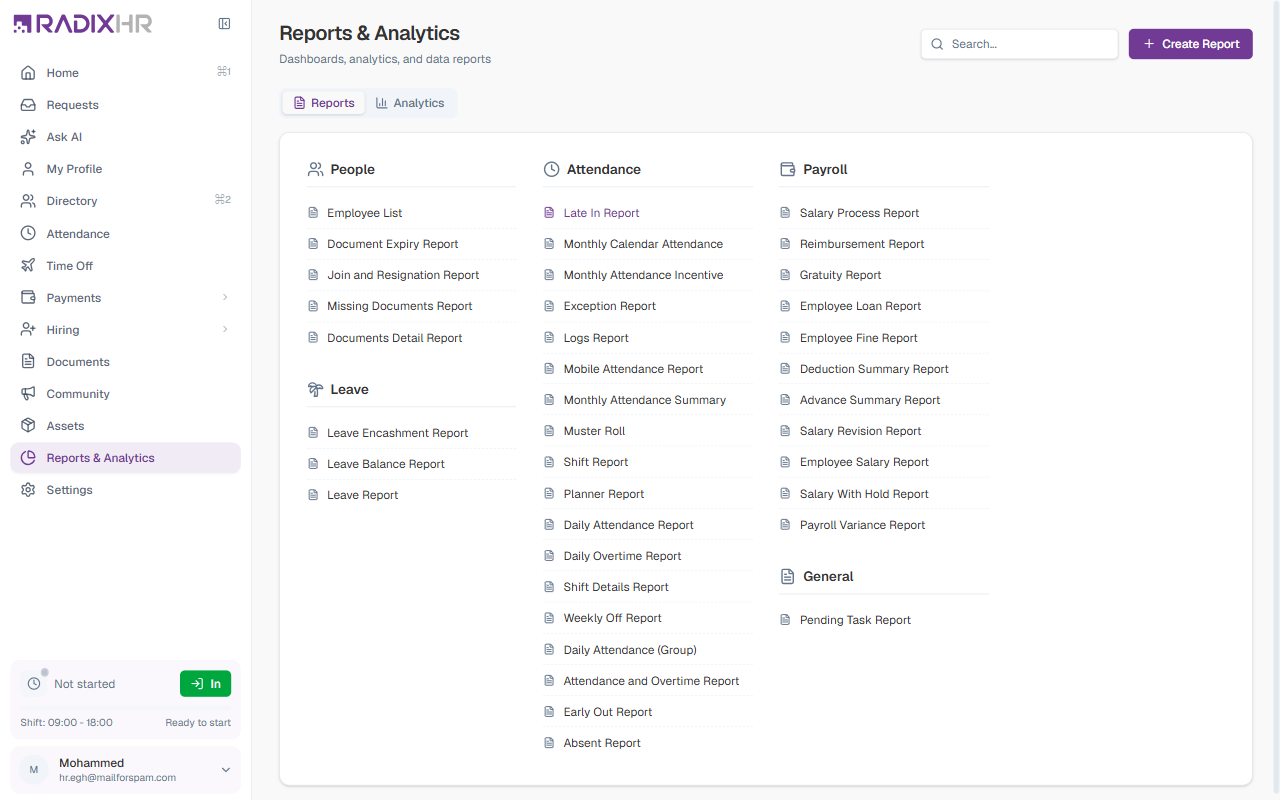This screenshot has width=1280, height=800.
Task: Click the Create Report button
Action: tap(1191, 44)
